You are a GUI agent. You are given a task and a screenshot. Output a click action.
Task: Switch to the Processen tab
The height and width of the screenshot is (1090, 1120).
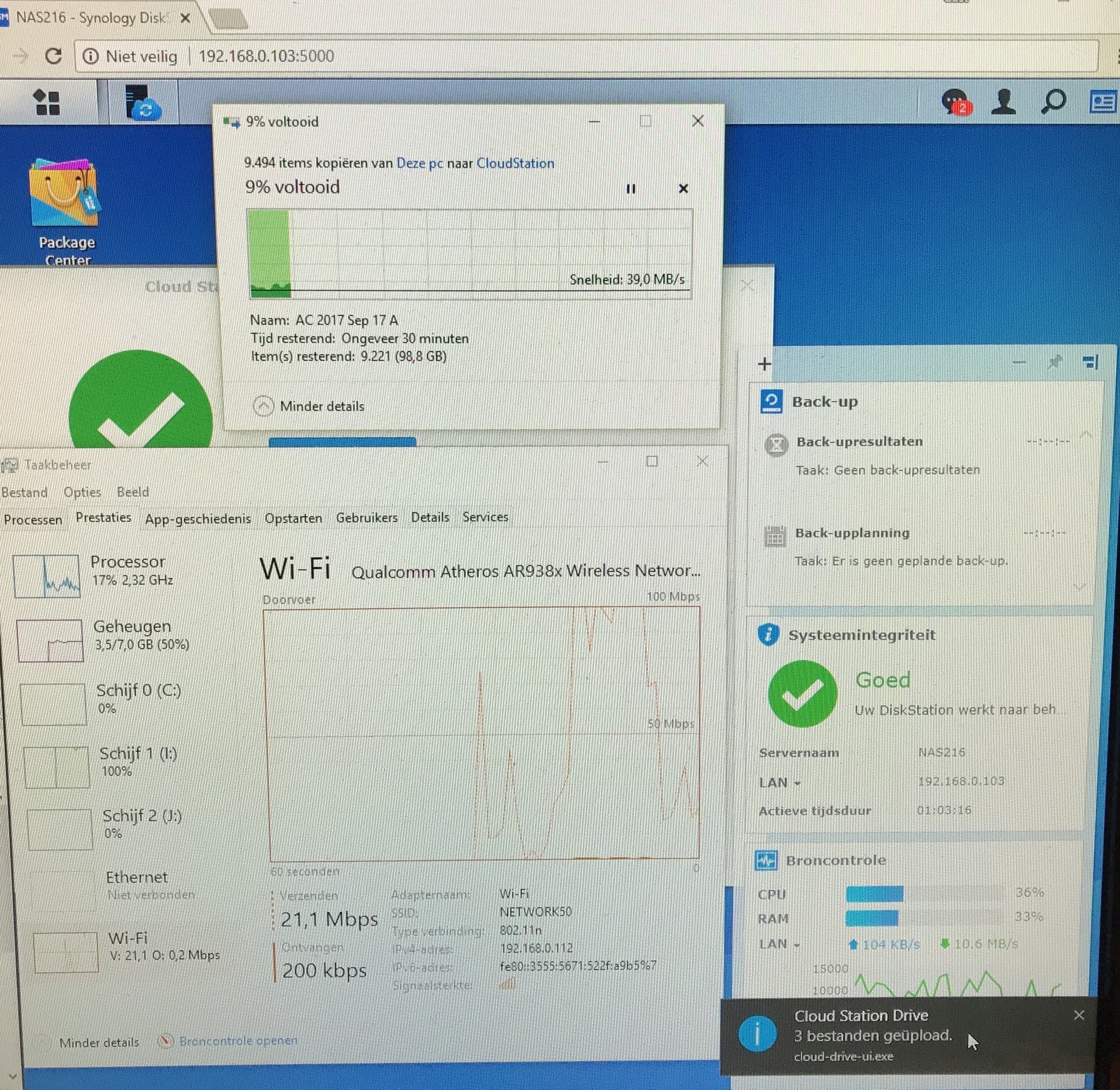pyautogui.click(x=33, y=520)
